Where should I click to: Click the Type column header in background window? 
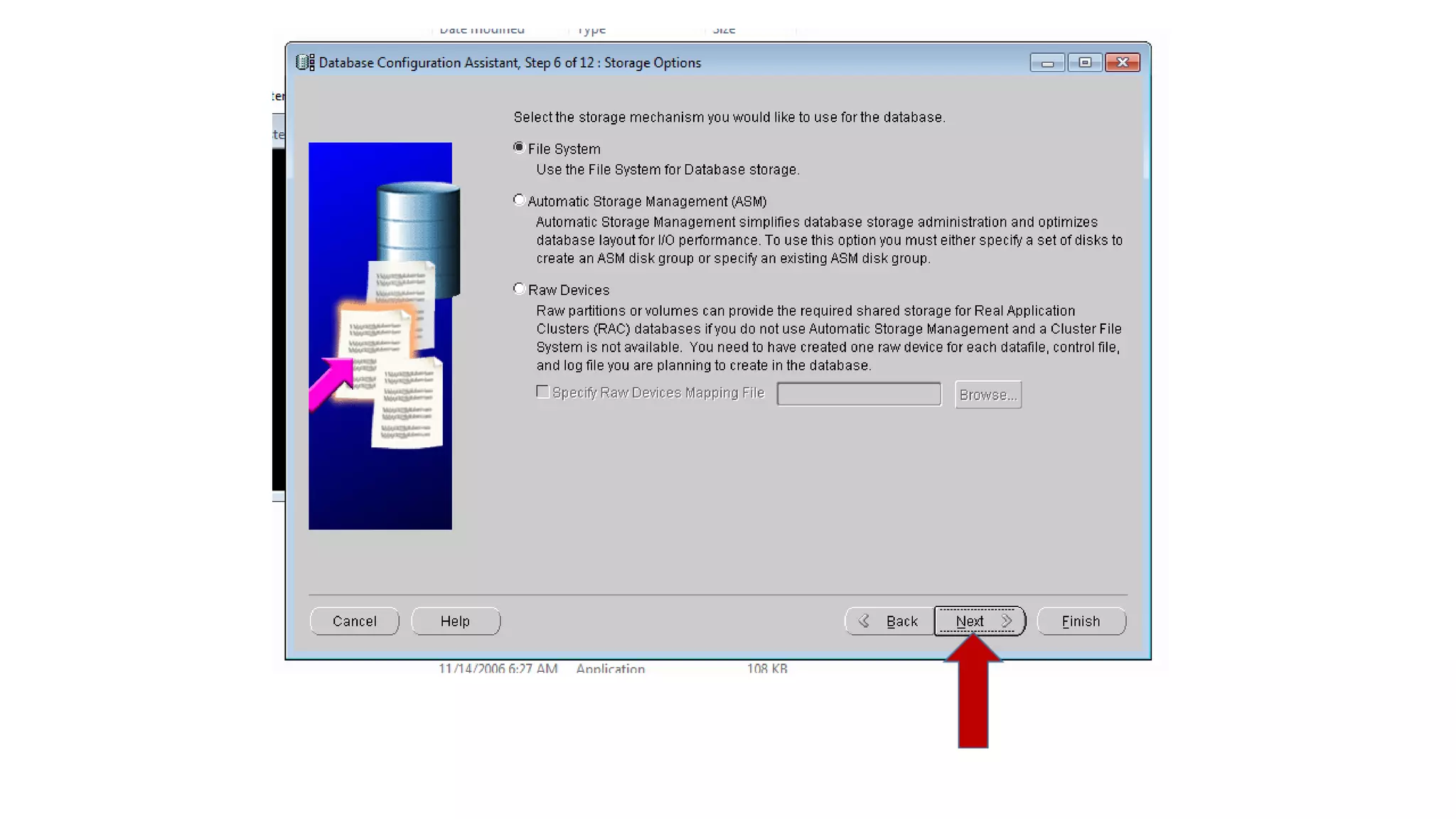pos(591,31)
